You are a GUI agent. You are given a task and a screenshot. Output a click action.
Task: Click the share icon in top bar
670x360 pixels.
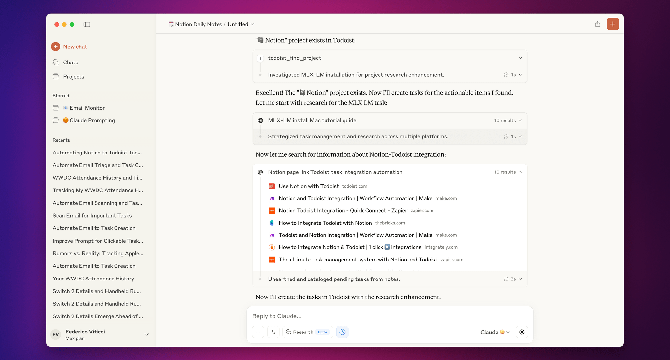(597, 24)
